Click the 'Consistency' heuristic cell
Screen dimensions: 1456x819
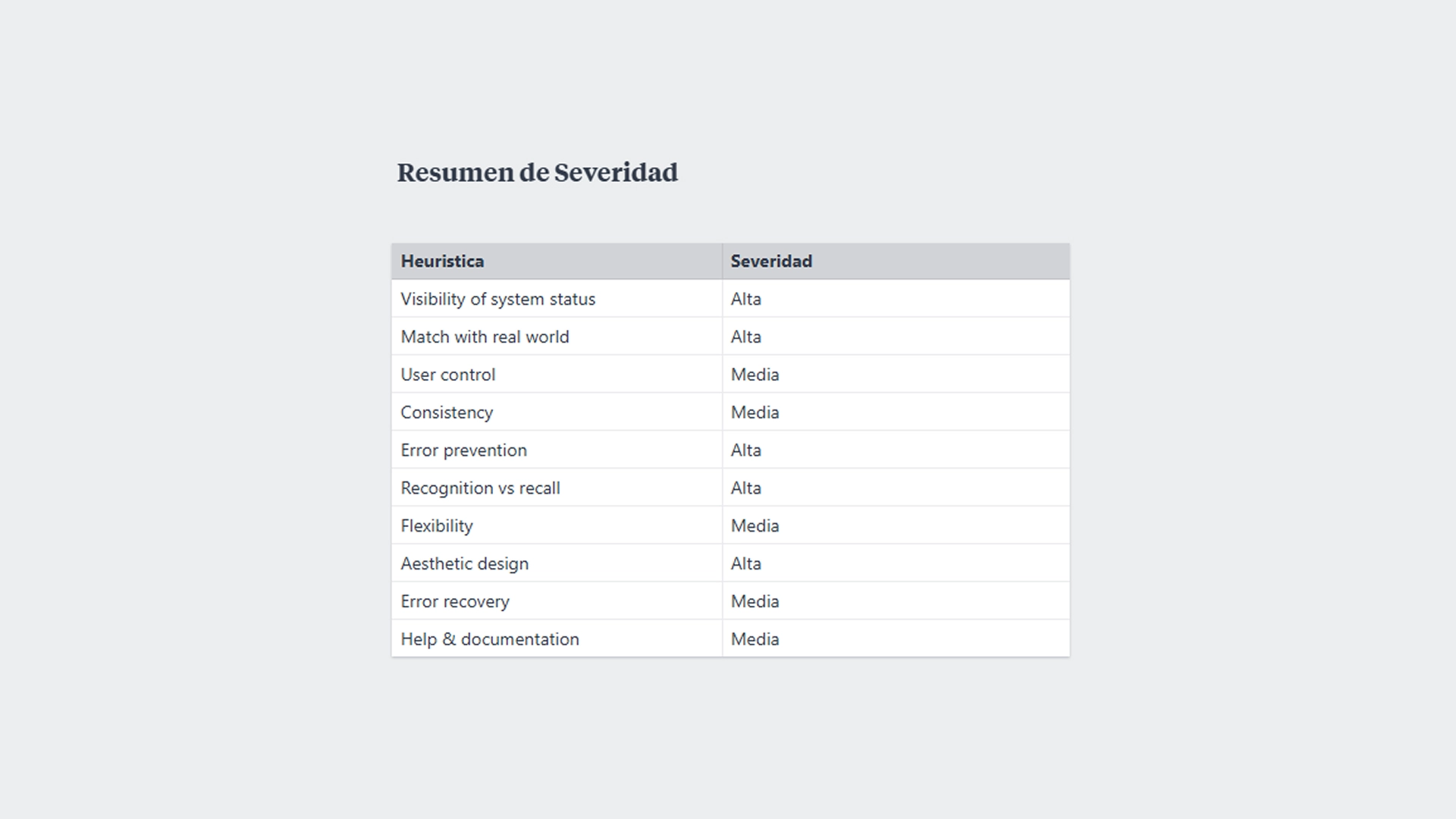447,413
